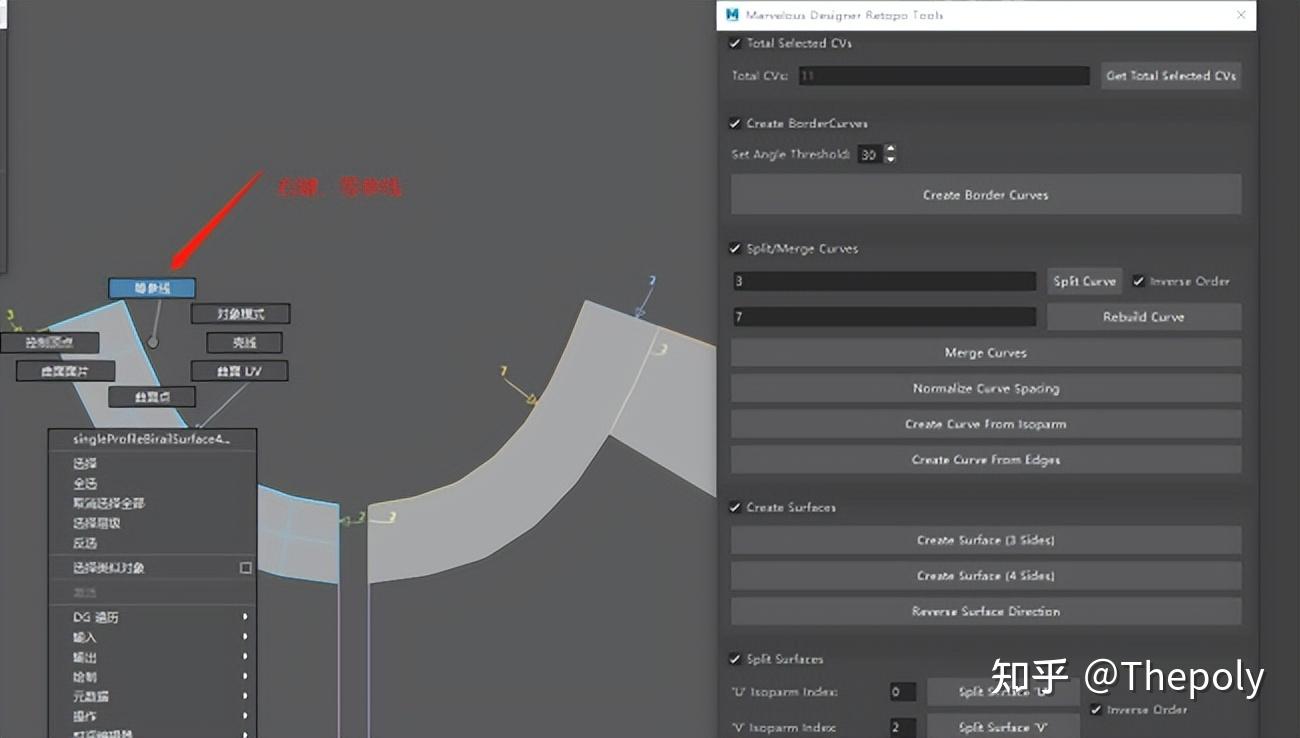Choose 曲面 UV in the marking menu
Screen dimensions: 1300x738
239,371
